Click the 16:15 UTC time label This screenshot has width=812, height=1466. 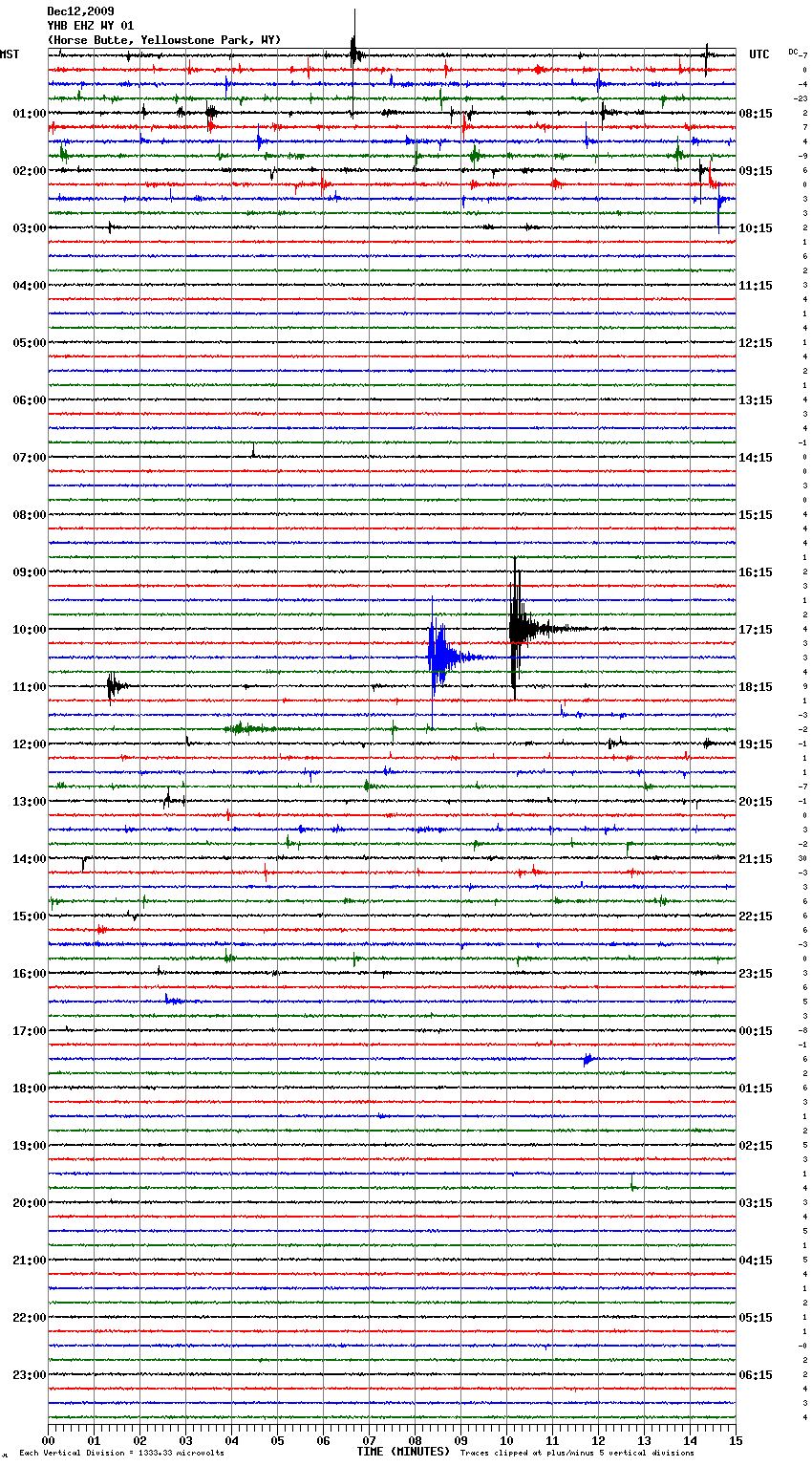click(x=756, y=572)
